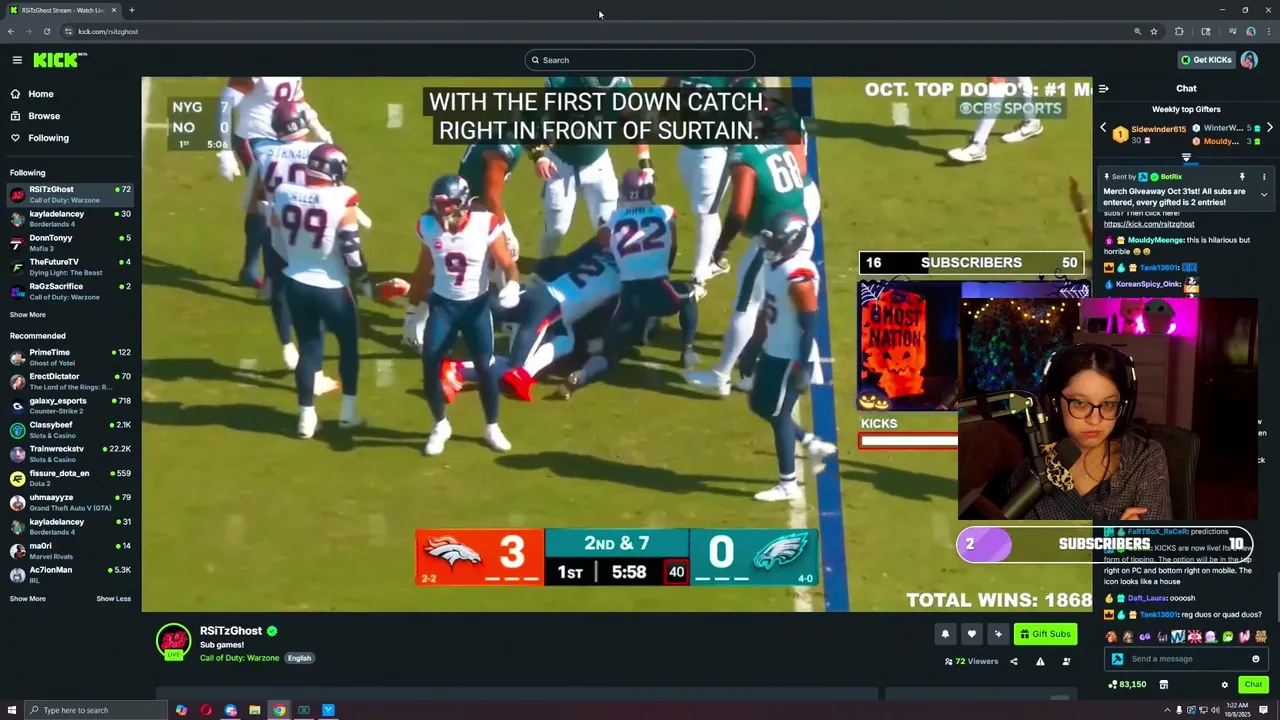Open pinned message options menu

coord(1264,177)
